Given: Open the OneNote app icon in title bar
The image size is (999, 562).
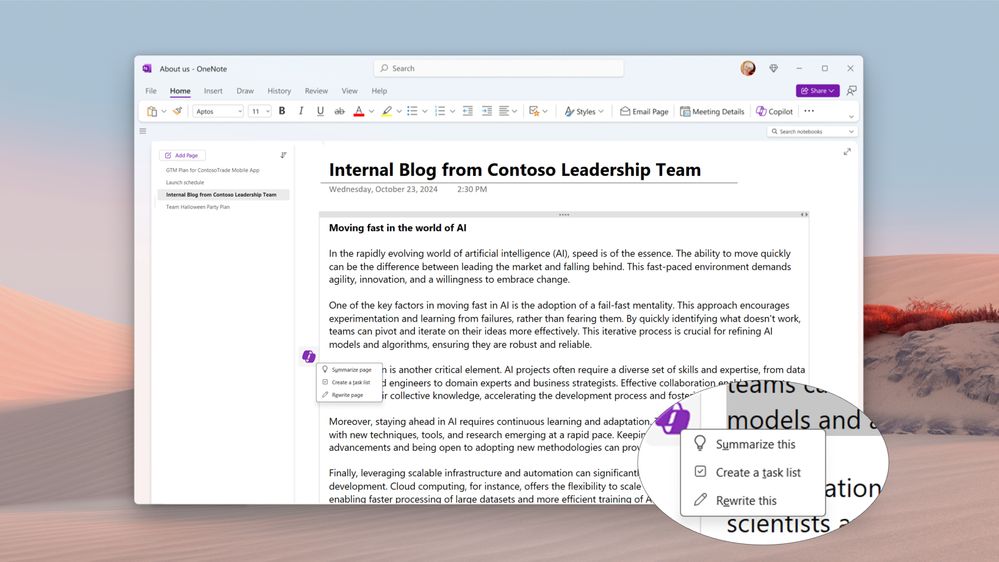Looking at the screenshot, I should tap(147, 68).
